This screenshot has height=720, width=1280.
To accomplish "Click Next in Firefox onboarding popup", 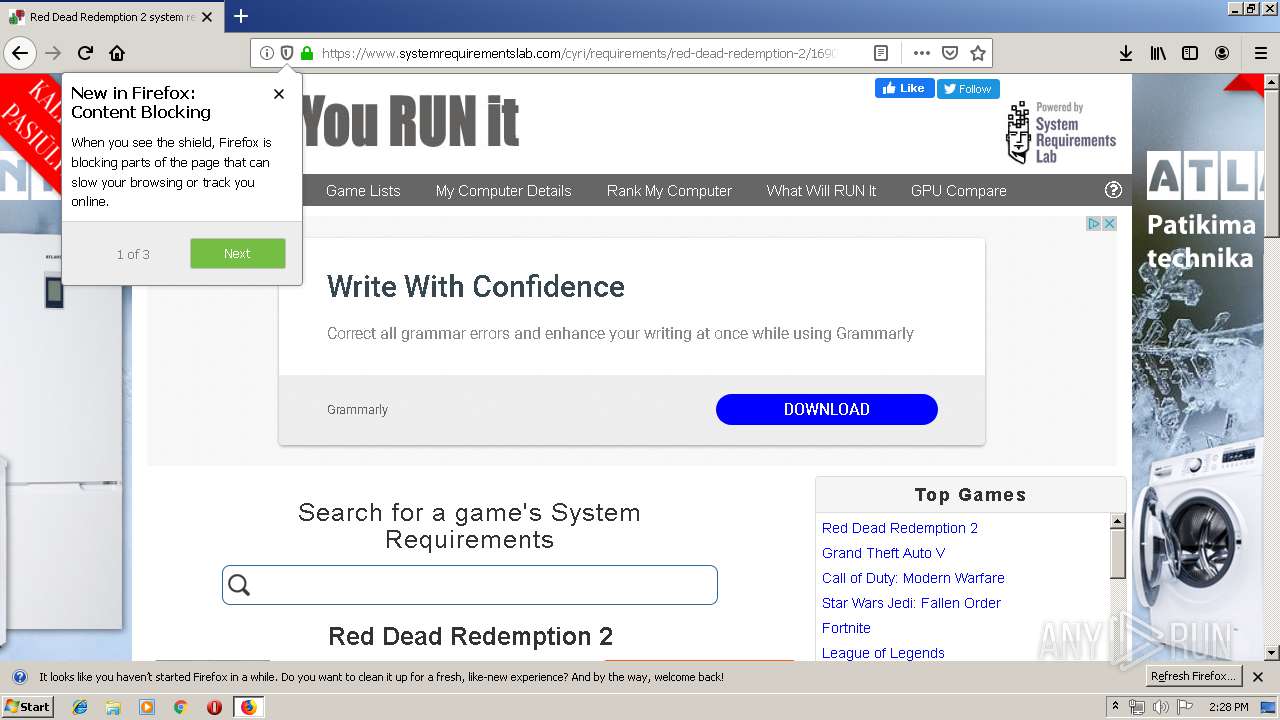I will [238, 253].
